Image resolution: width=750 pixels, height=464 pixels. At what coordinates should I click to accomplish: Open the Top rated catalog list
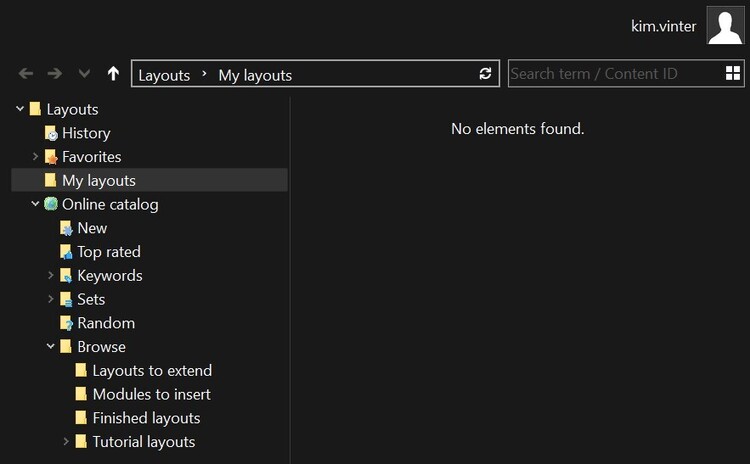coord(108,252)
